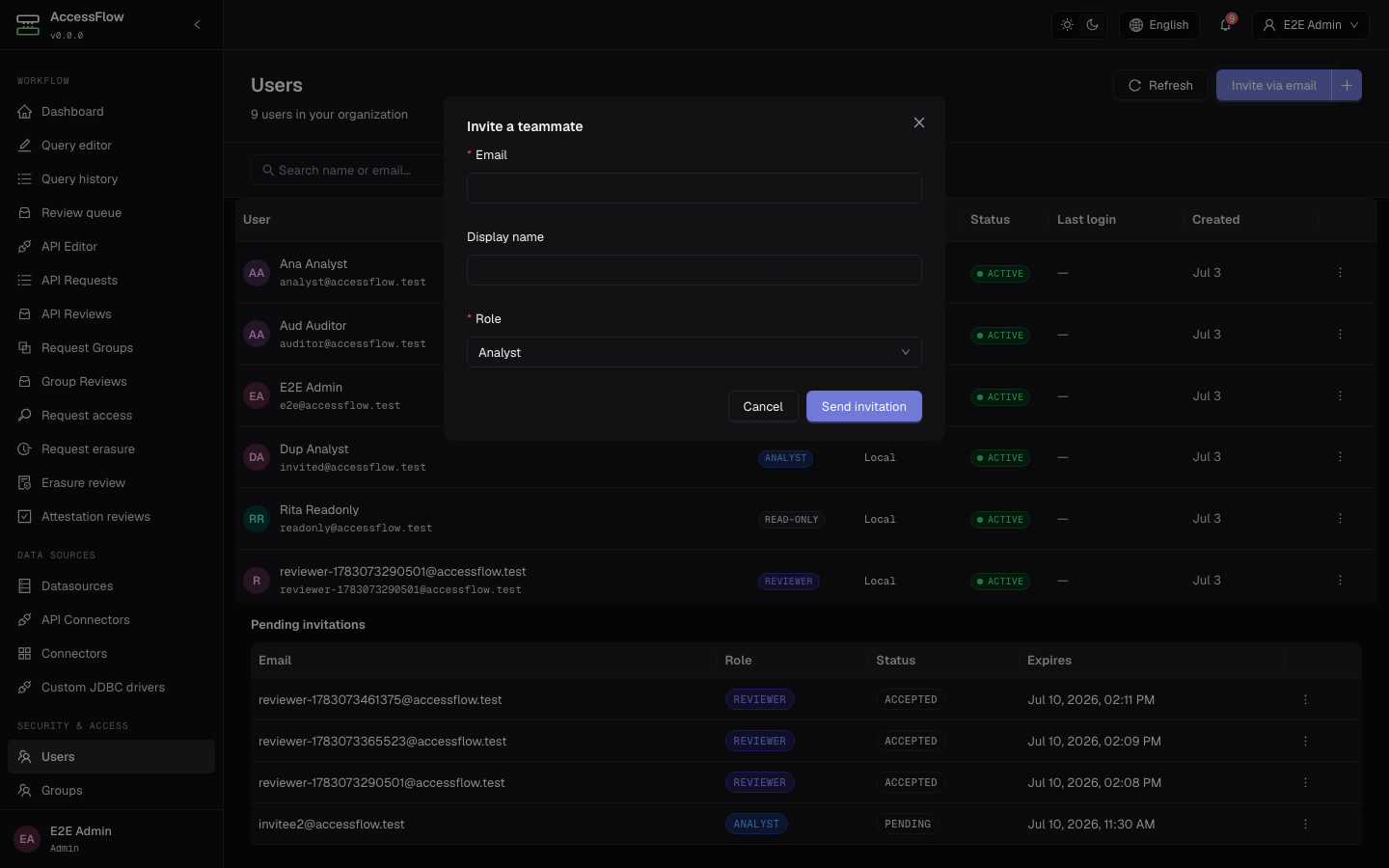Click the Erasure review icon
This screenshot has height=868, width=1389.
25,483
